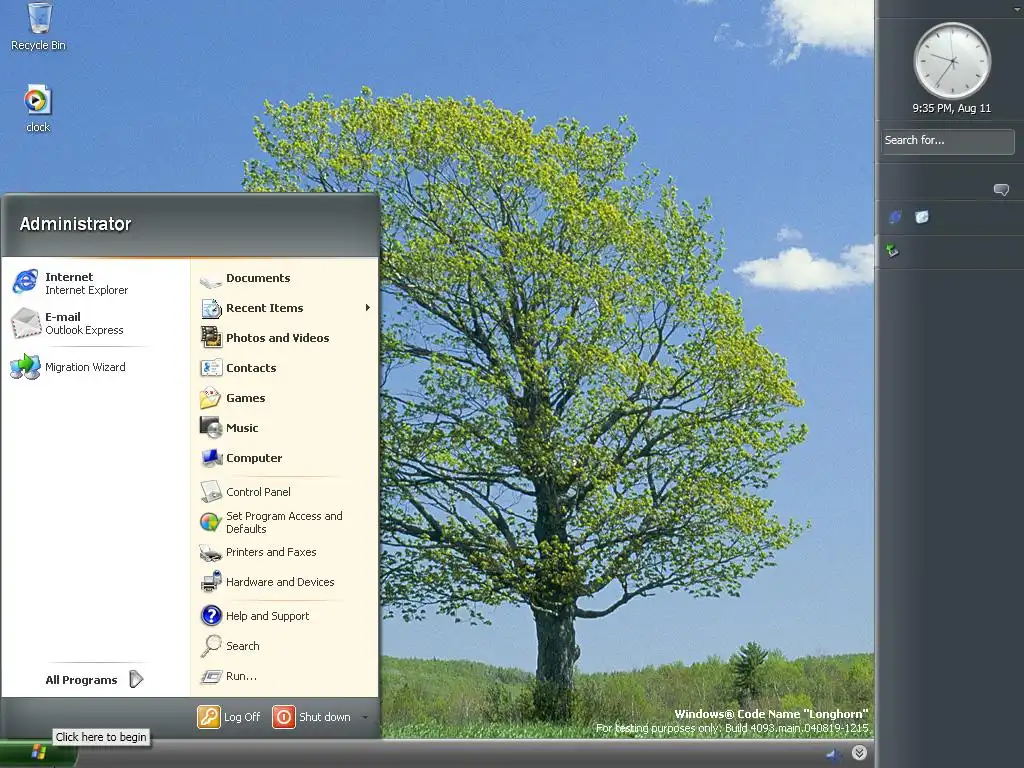Open the Recycle Bin desktop icon
Image resolution: width=1024 pixels, height=768 pixels.
click(x=39, y=26)
